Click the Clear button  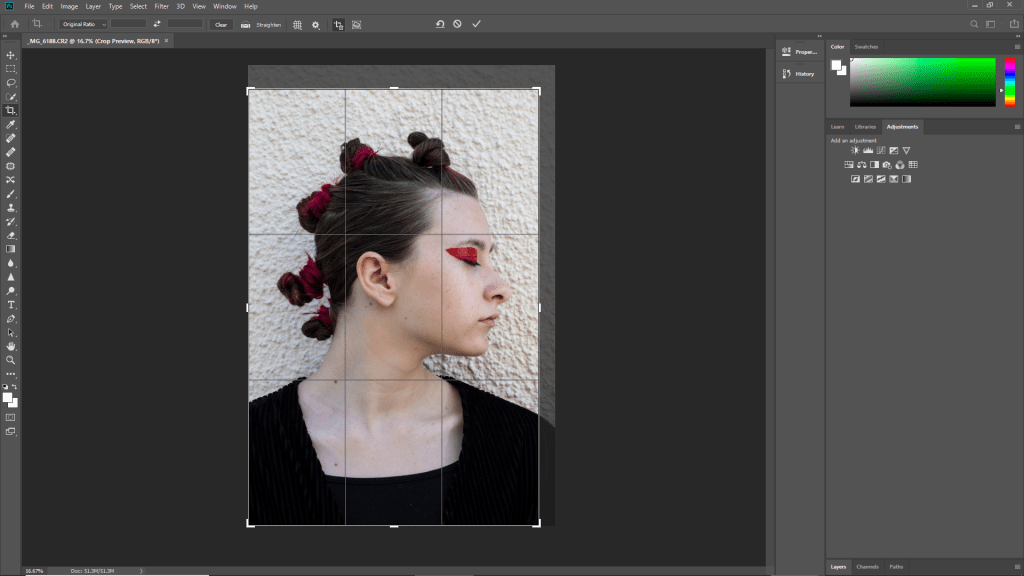click(x=221, y=24)
